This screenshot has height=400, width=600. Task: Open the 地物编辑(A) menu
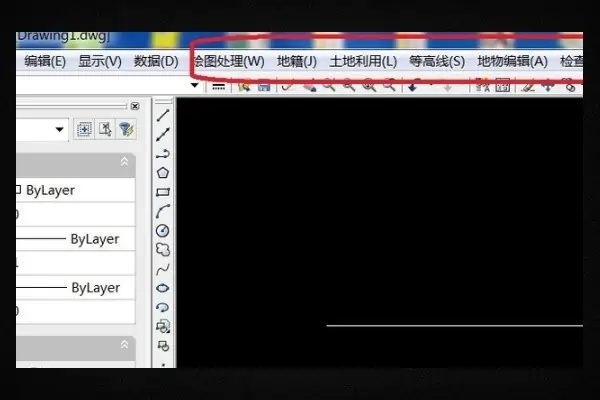coord(512,61)
